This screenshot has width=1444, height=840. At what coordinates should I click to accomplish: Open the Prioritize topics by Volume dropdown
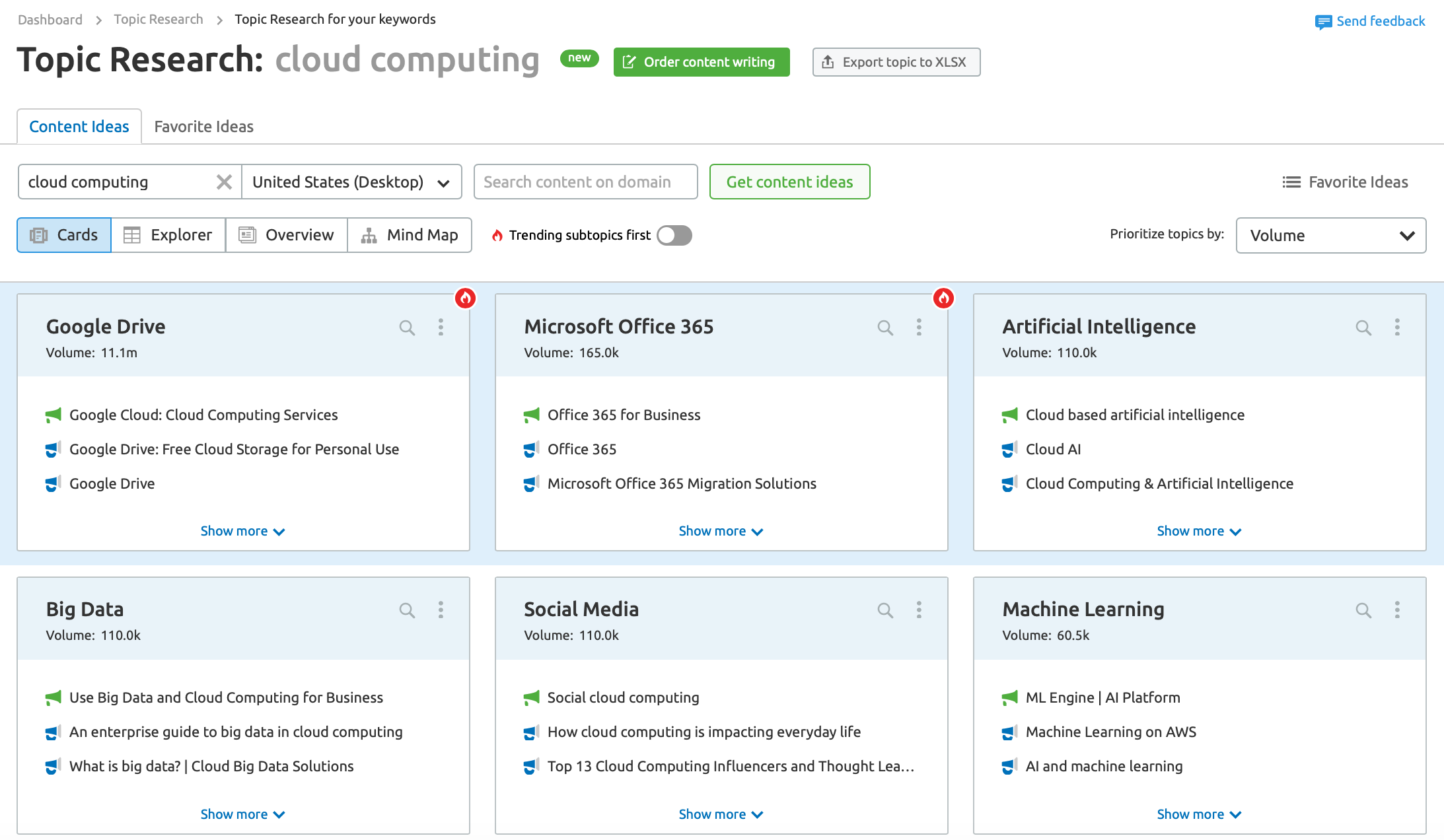(x=1330, y=235)
